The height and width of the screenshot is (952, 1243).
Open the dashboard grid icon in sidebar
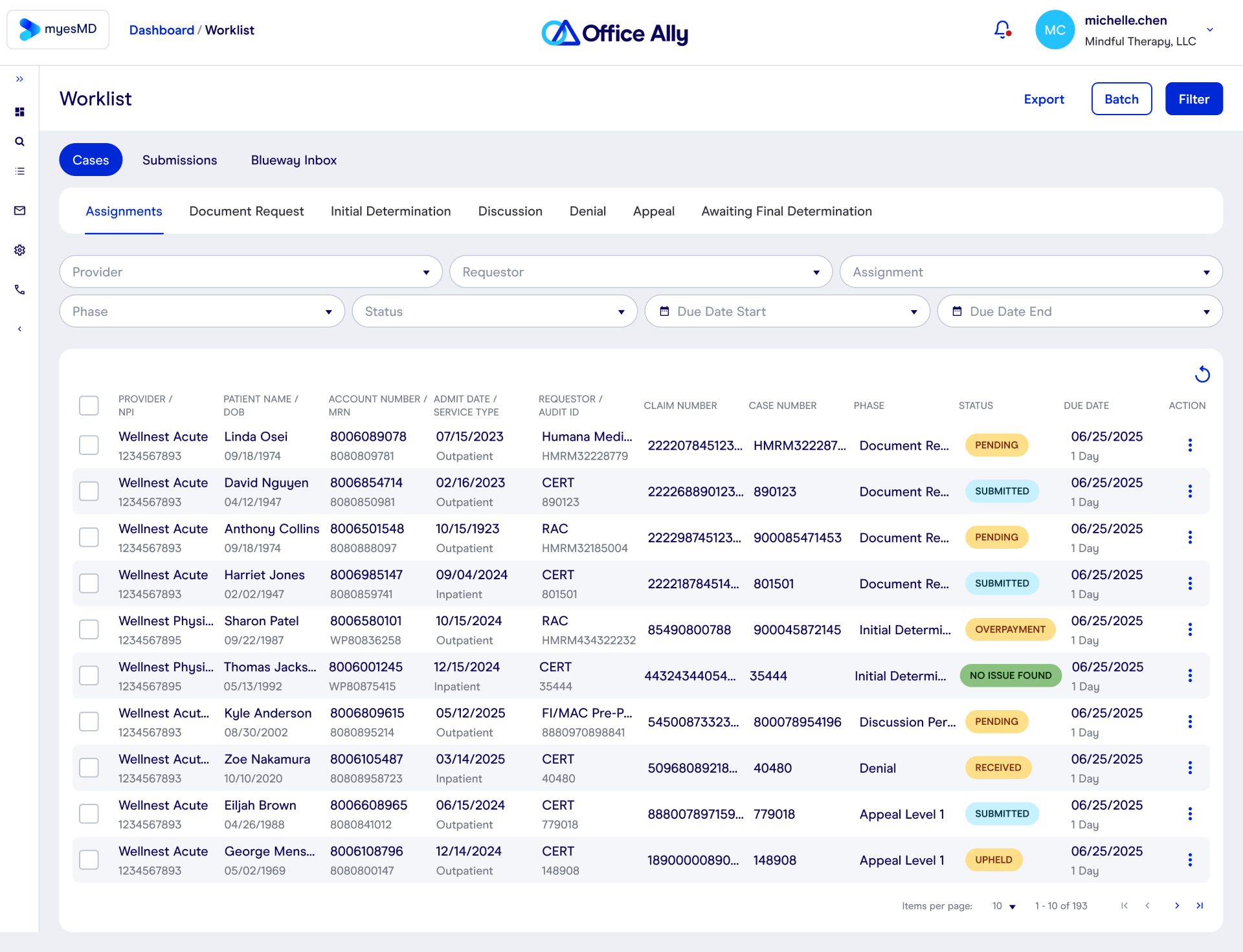(x=19, y=112)
